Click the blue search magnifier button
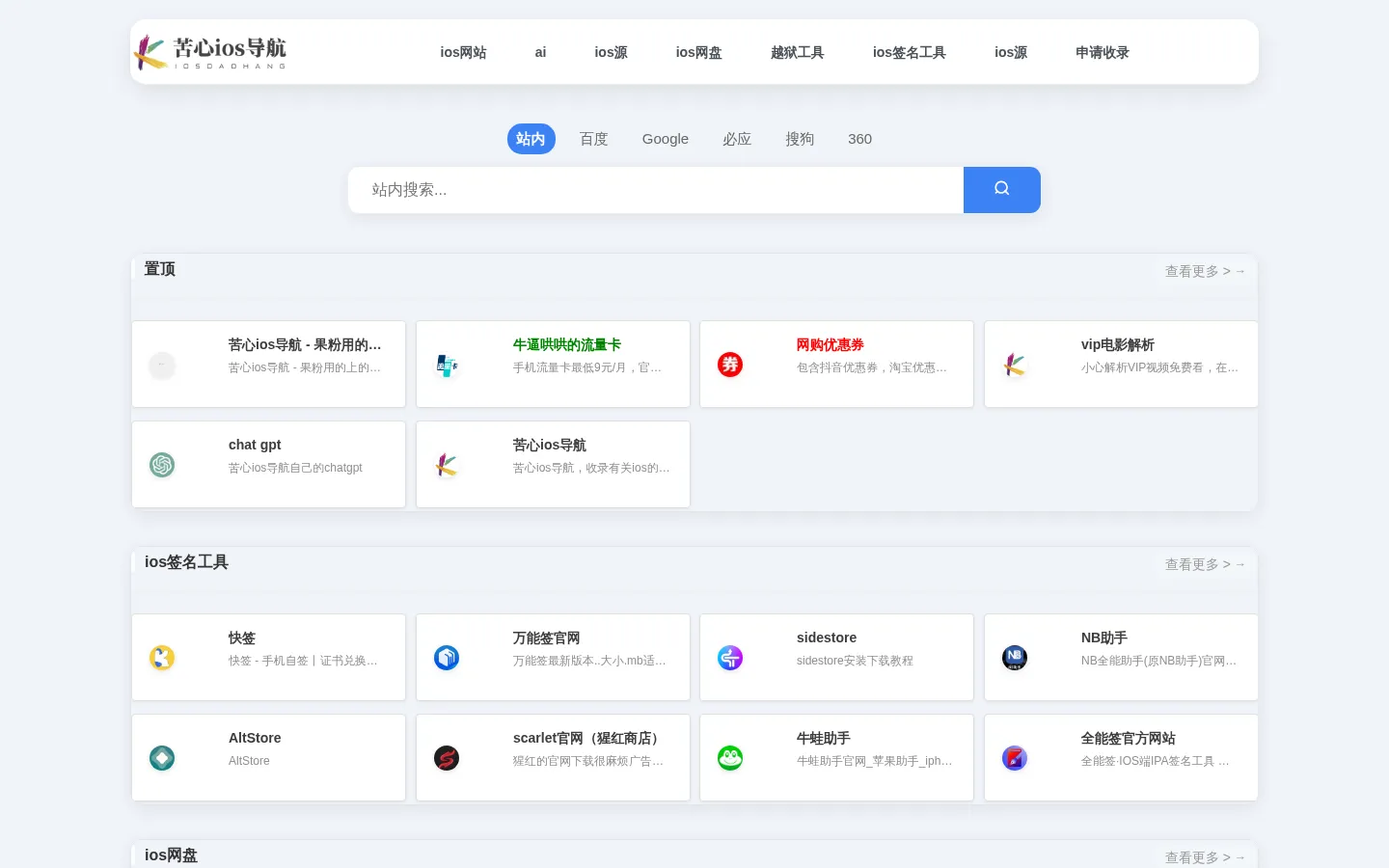Viewport: 1389px width, 868px height. coord(1002,190)
